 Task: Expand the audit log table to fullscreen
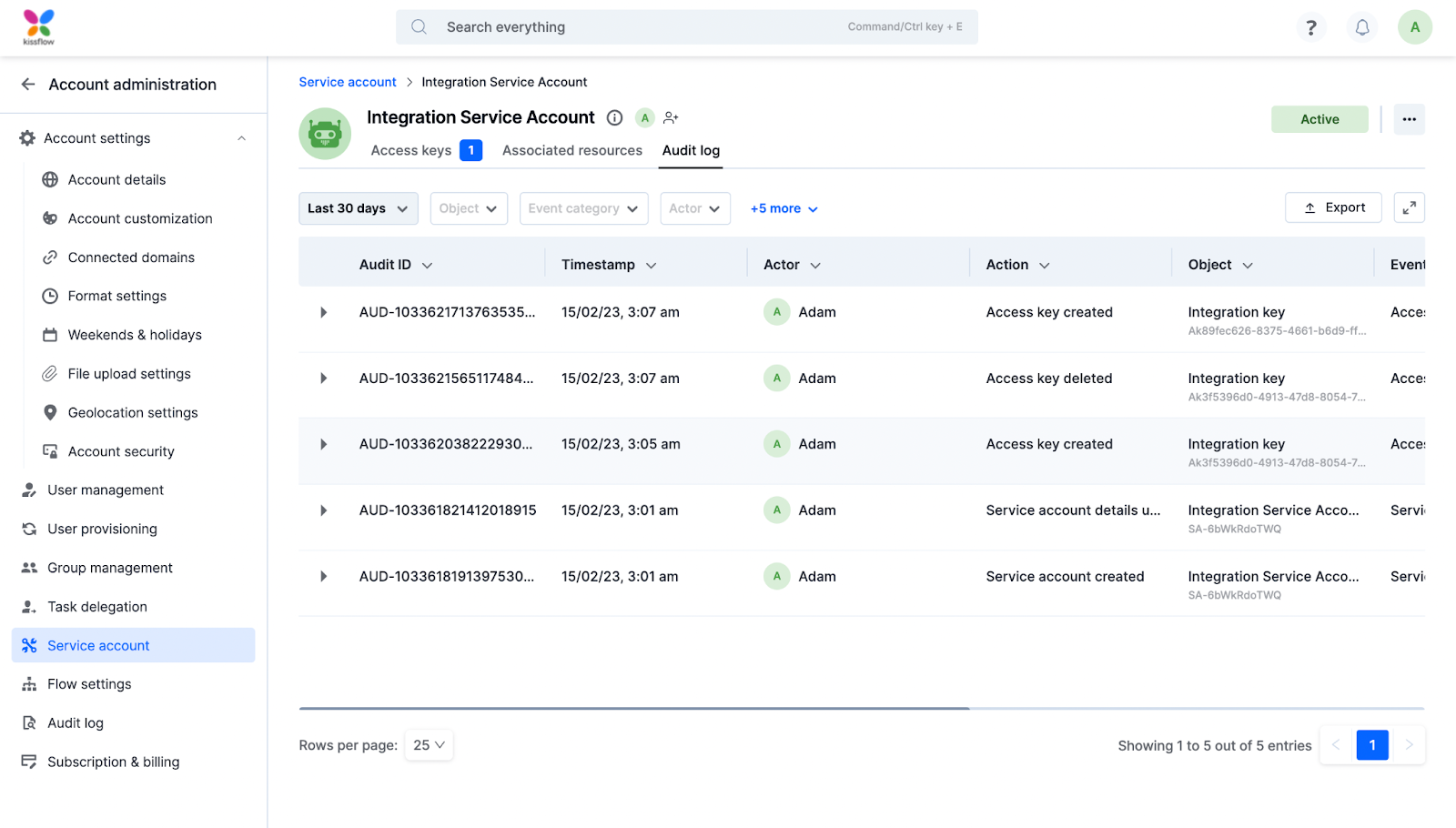click(x=1410, y=207)
